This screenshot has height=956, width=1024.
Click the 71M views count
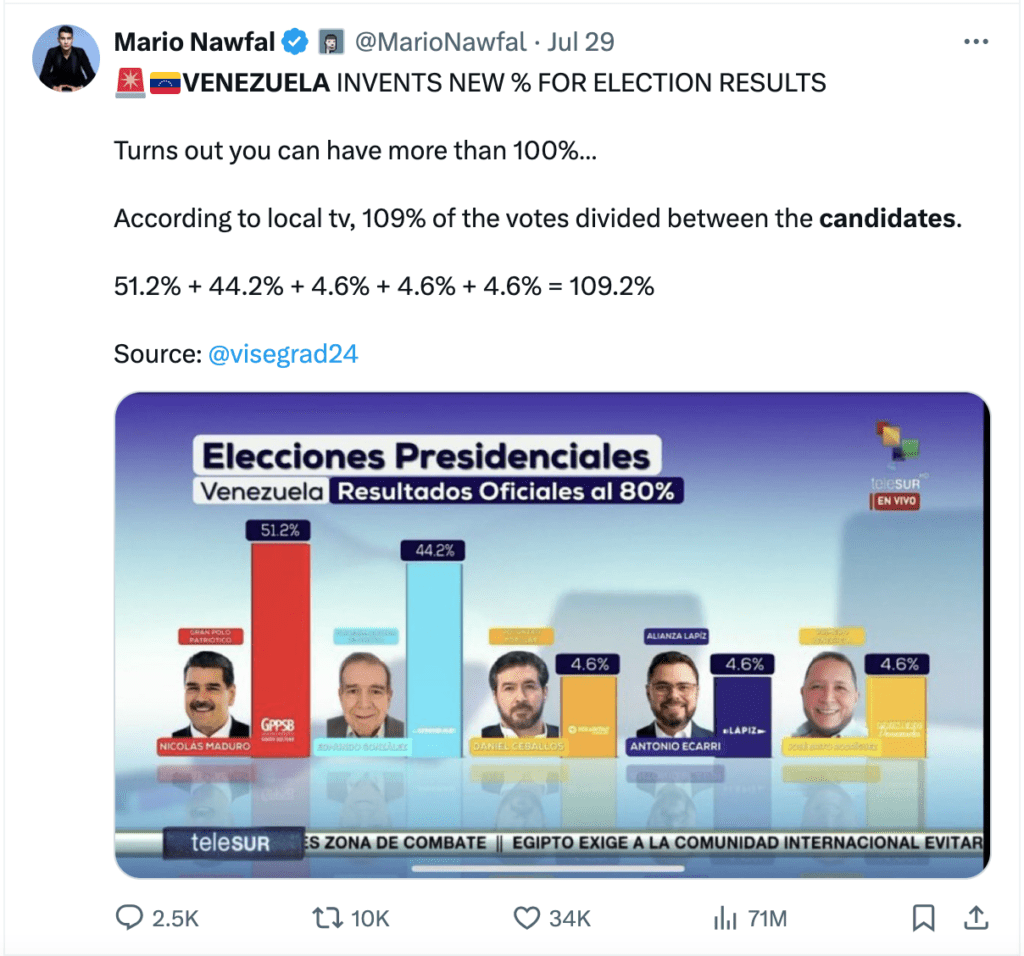765,918
